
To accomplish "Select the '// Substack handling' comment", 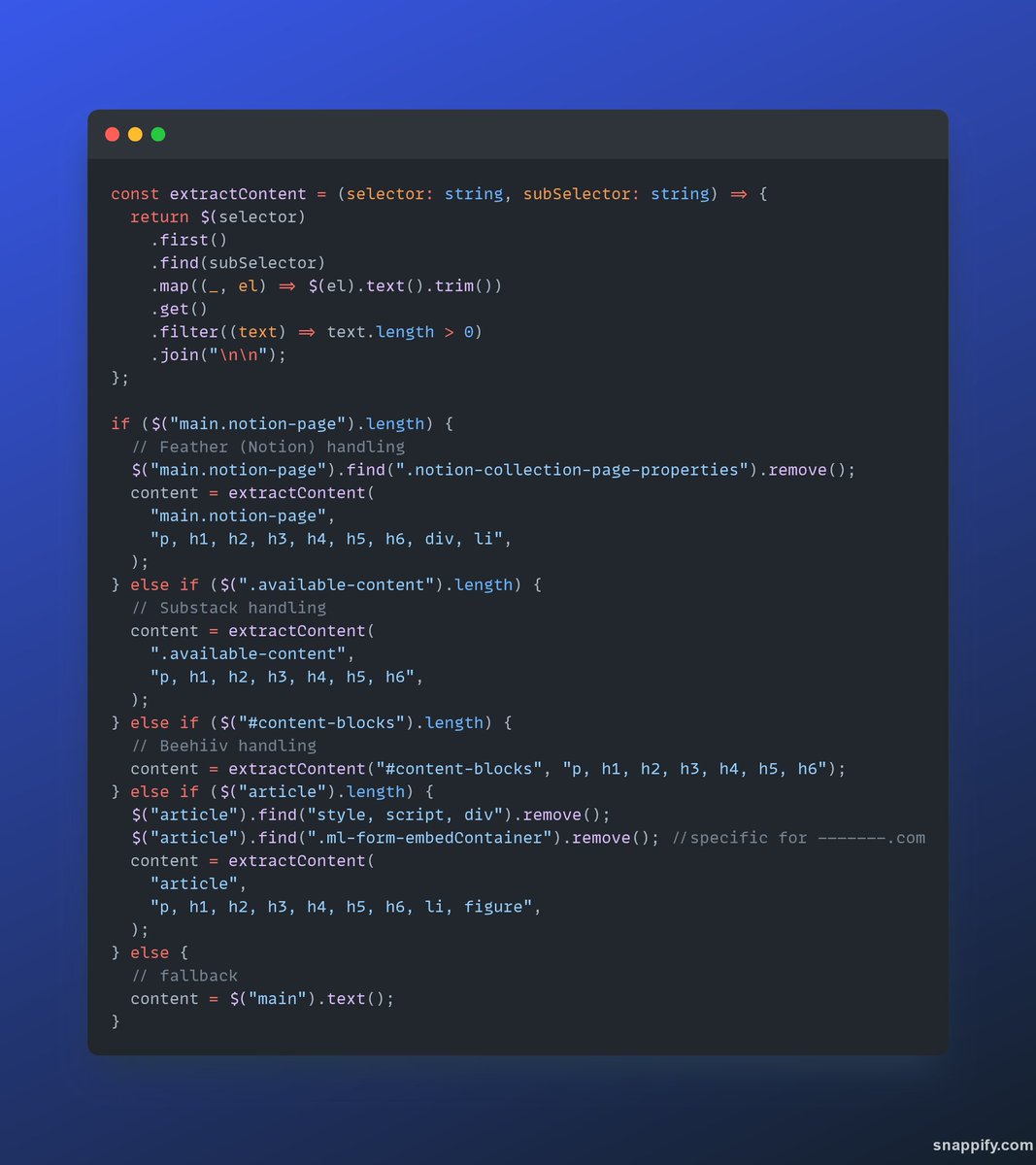I will pyautogui.click(x=228, y=608).
